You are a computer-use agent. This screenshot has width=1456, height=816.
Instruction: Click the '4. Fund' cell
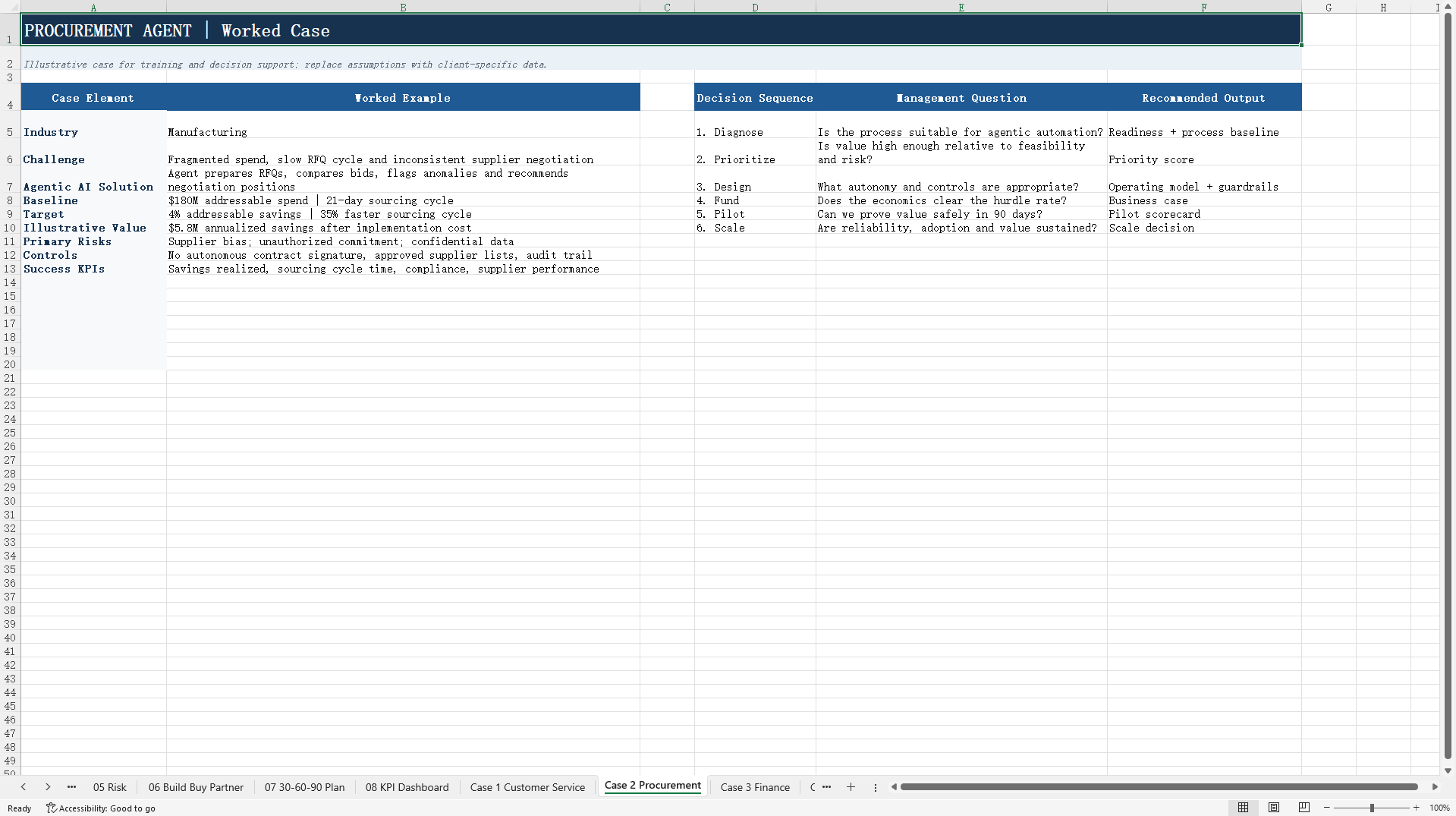click(x=755, y=200)
